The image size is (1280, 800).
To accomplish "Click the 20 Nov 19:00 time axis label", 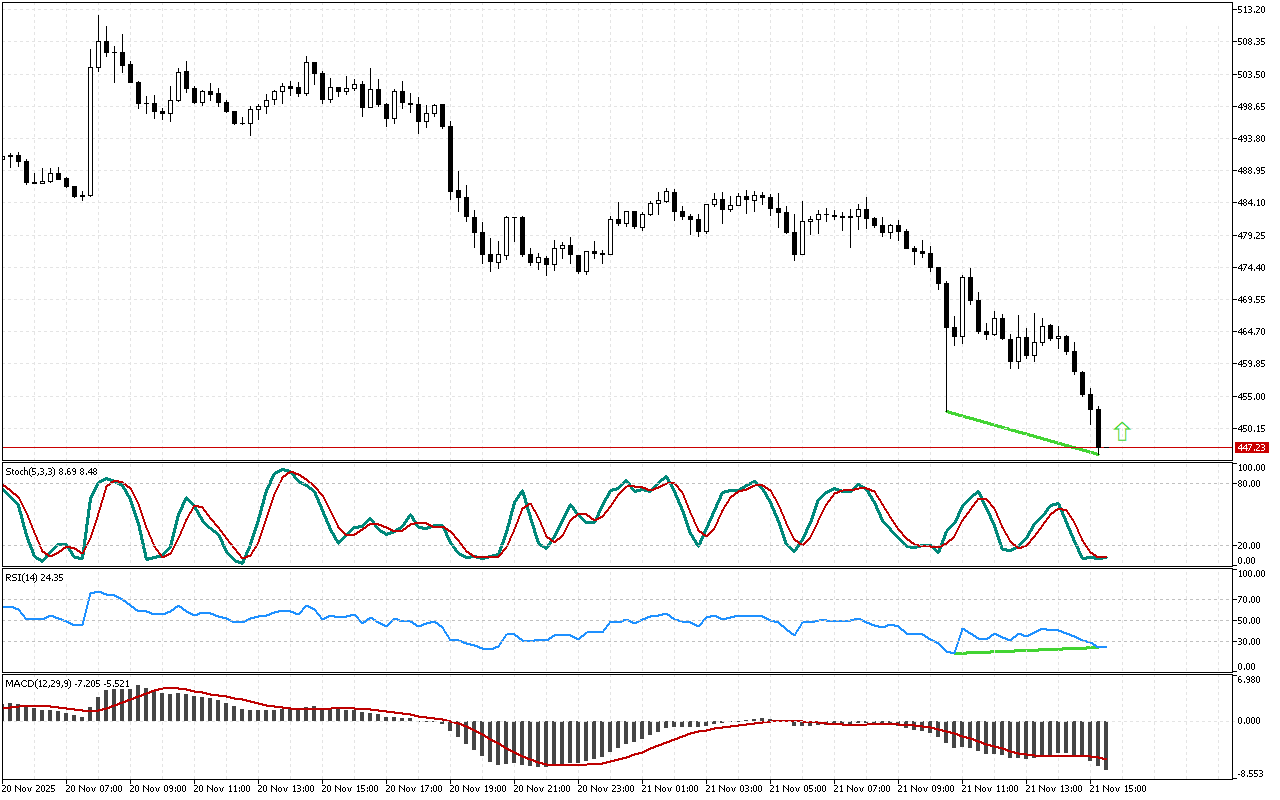I will (x=479, y=788).
